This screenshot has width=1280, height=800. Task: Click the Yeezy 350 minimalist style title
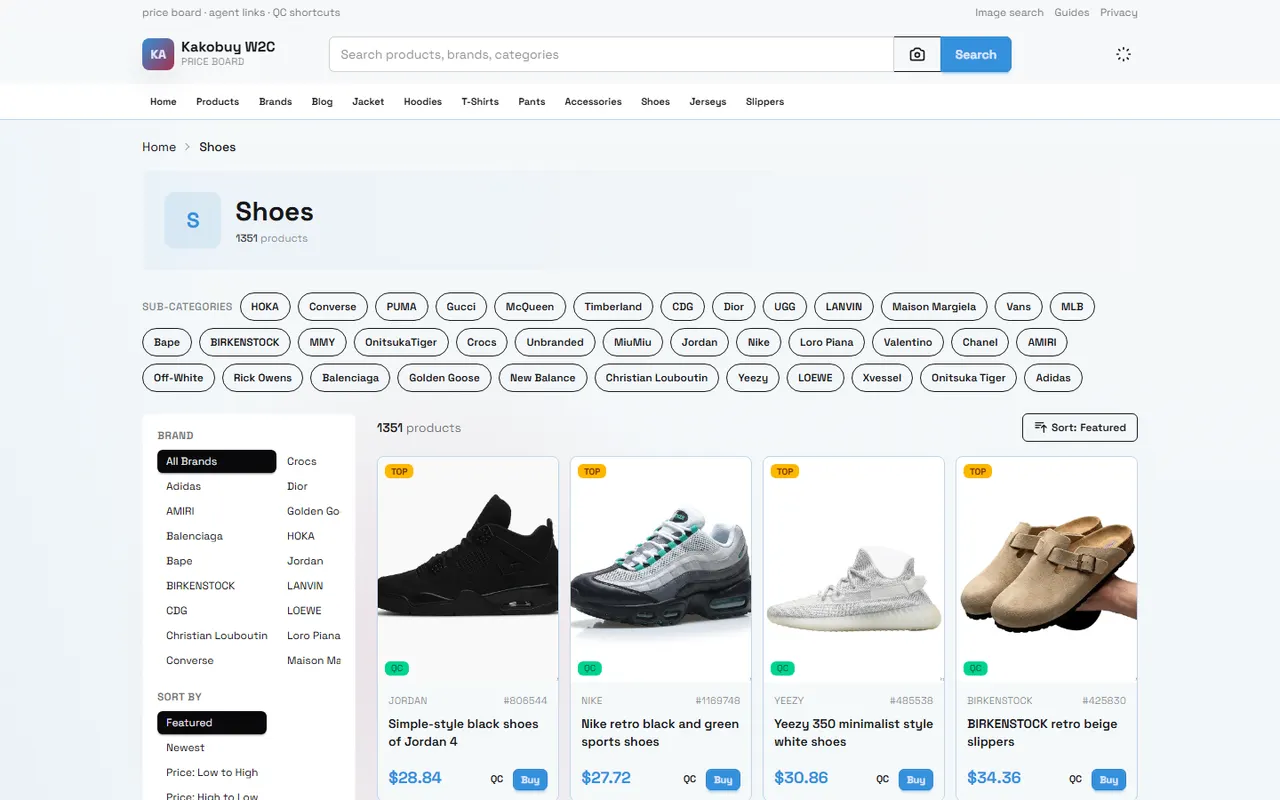[853, 733]
